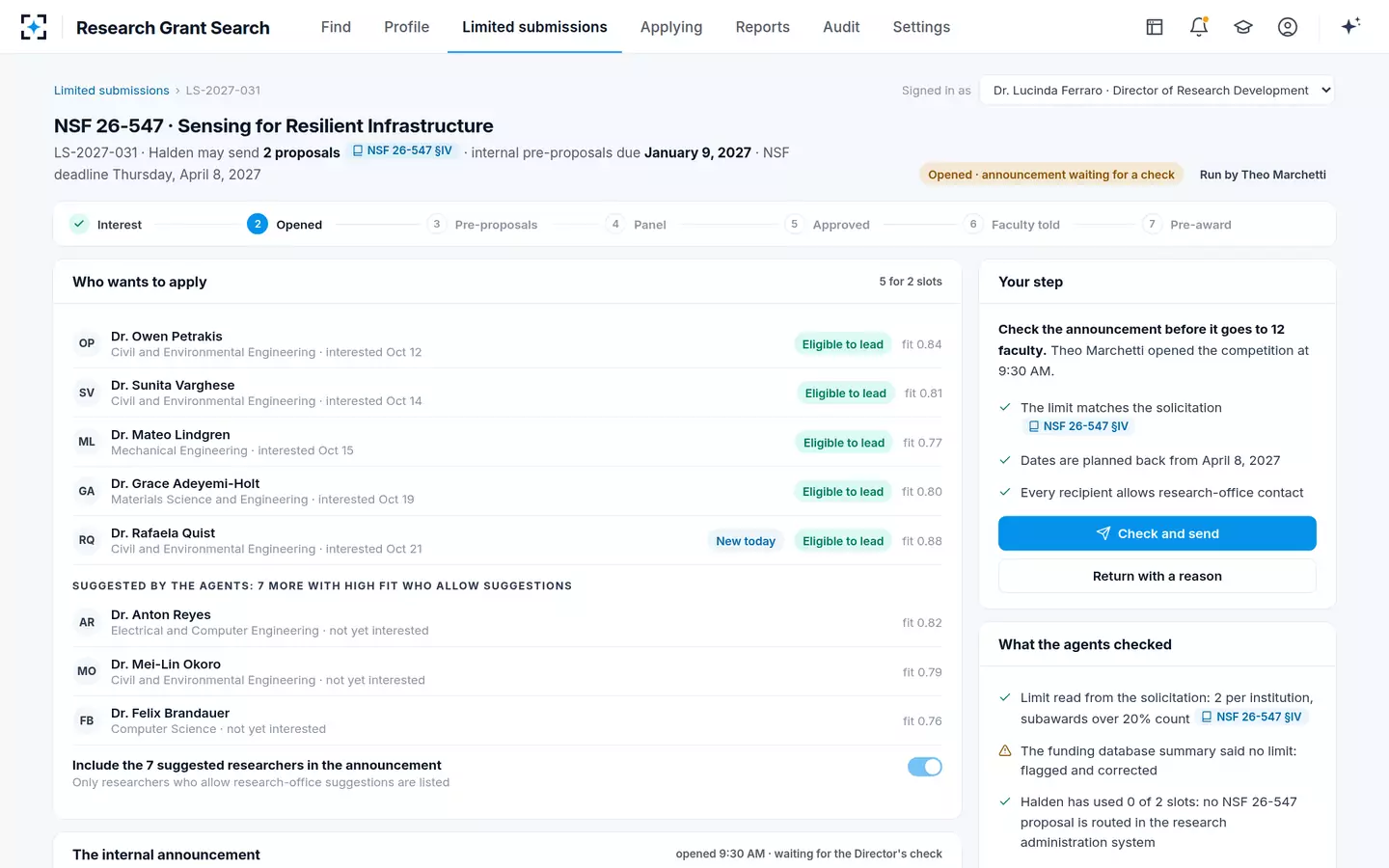Select the Opened step in progress tracker
Screen dimensions: 1389x868
tap(285, 225)
